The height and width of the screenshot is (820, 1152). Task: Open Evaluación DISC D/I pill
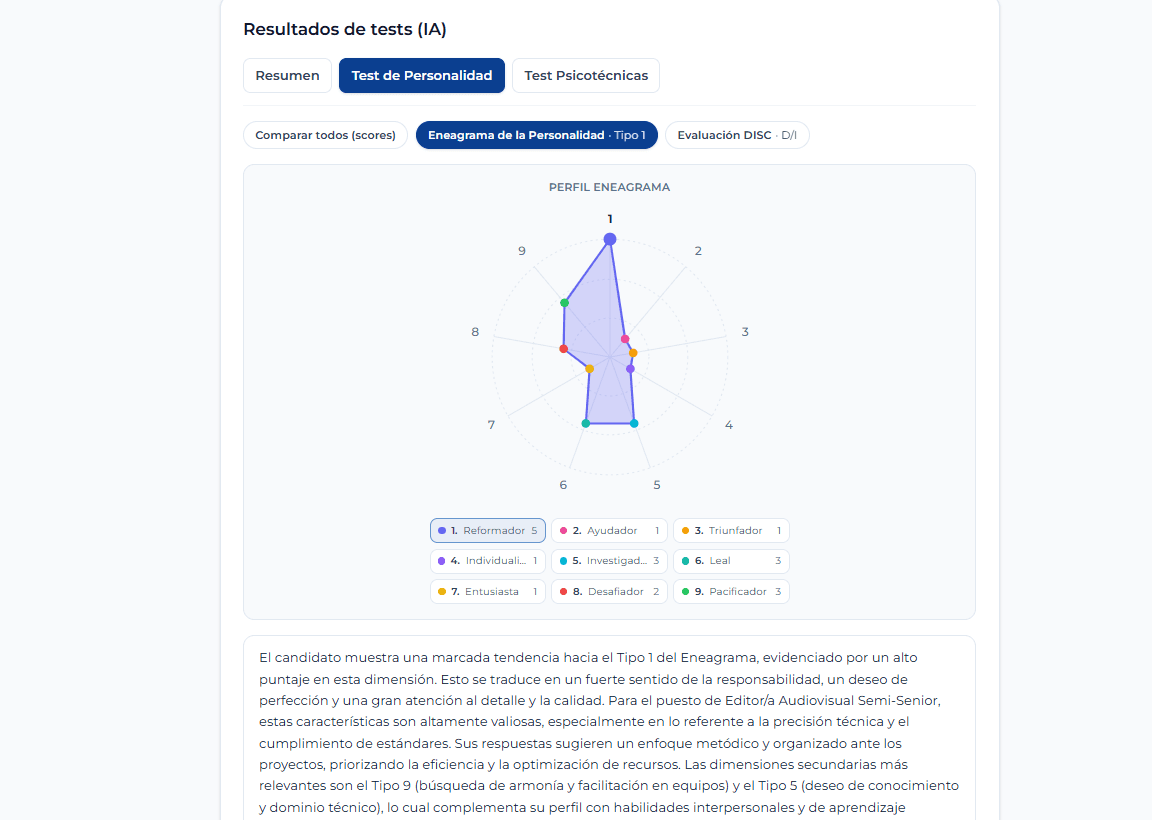(x=737, y=135)
